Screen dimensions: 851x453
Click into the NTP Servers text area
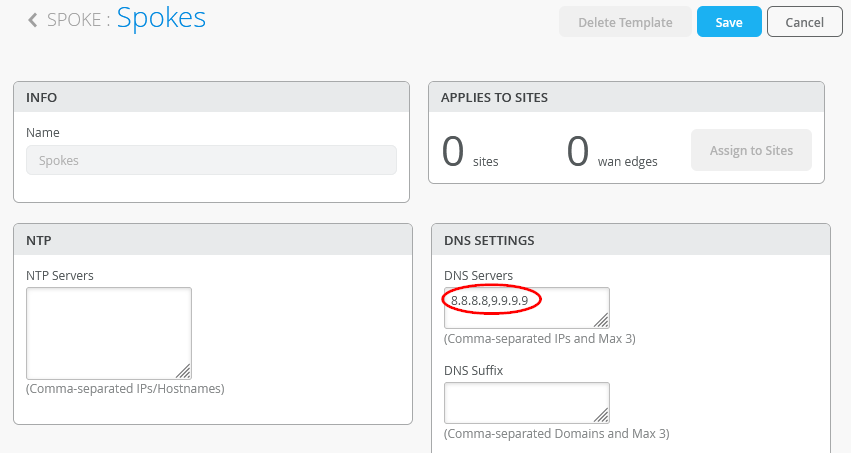click(108, 333)
